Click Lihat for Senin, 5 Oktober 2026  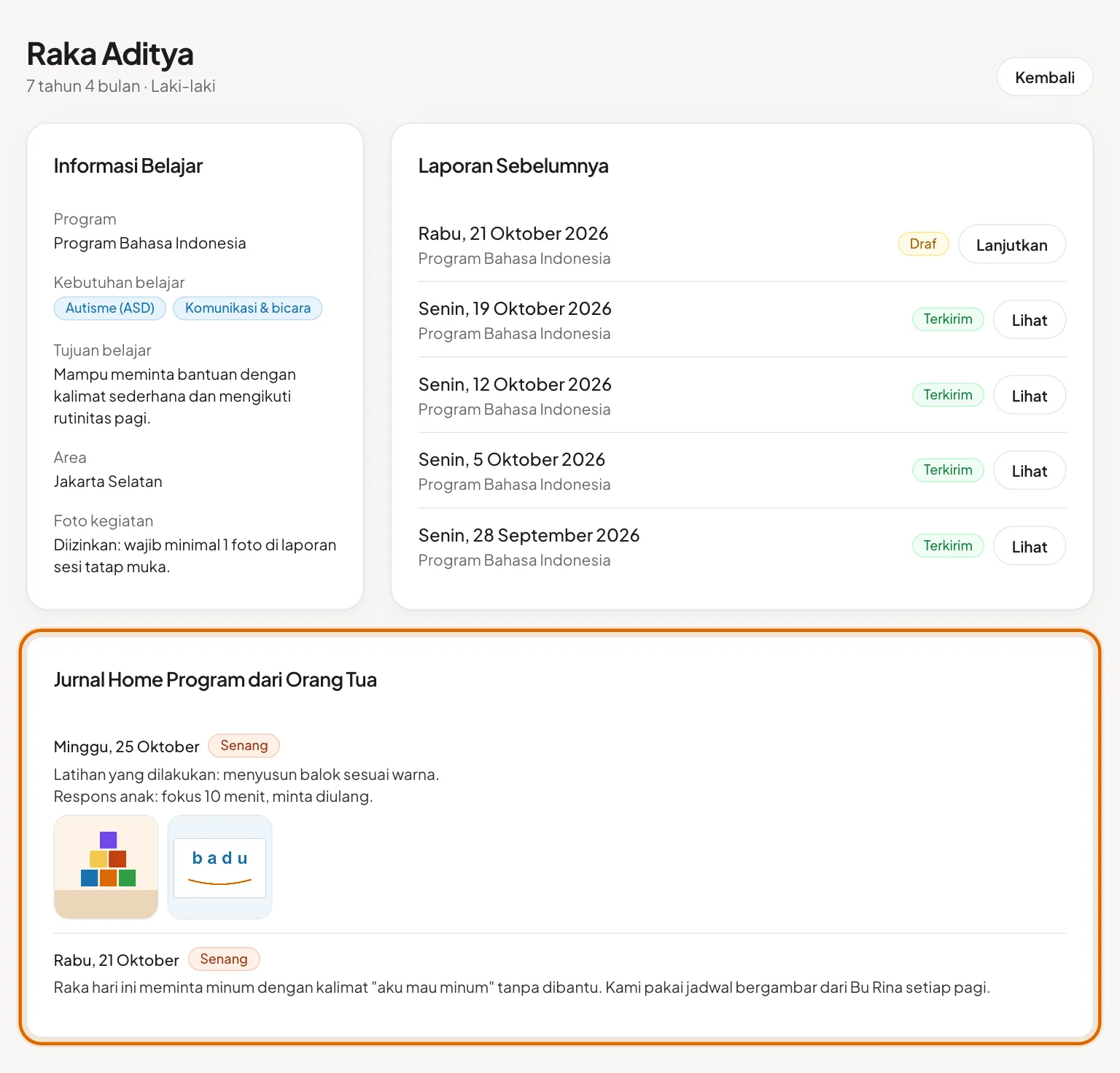pos(1029,471)
